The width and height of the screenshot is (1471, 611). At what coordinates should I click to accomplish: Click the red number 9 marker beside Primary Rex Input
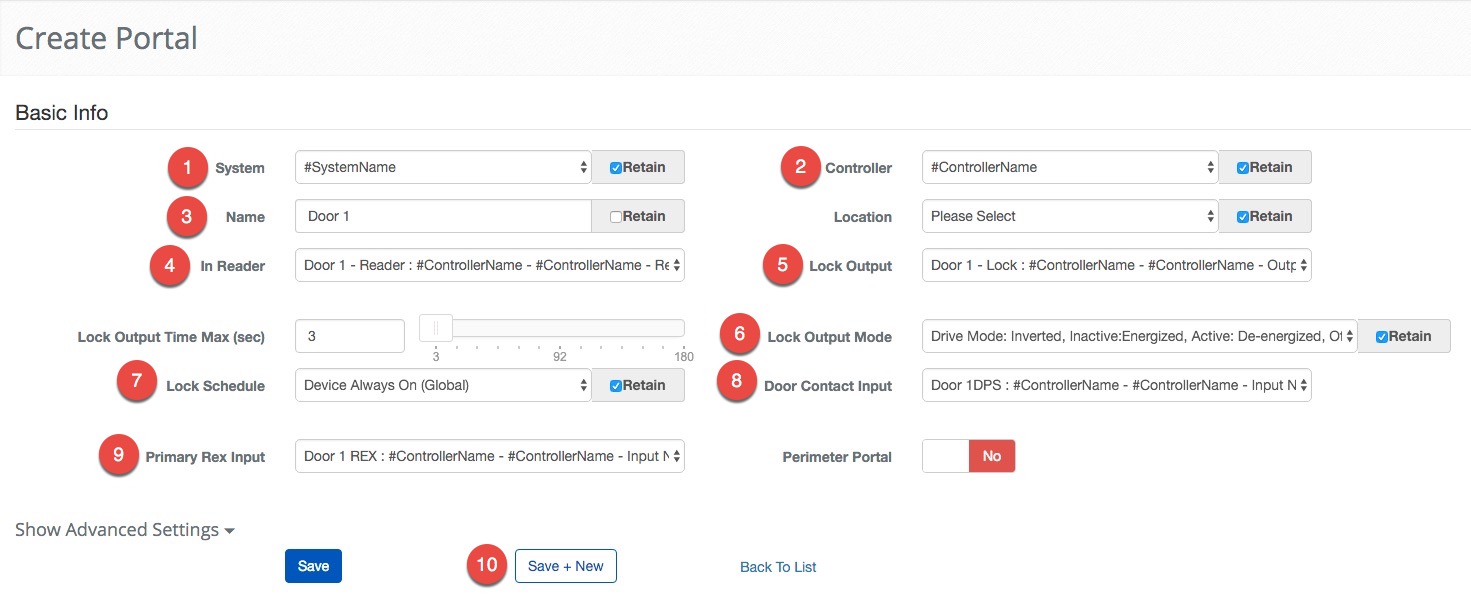point(118,456)
